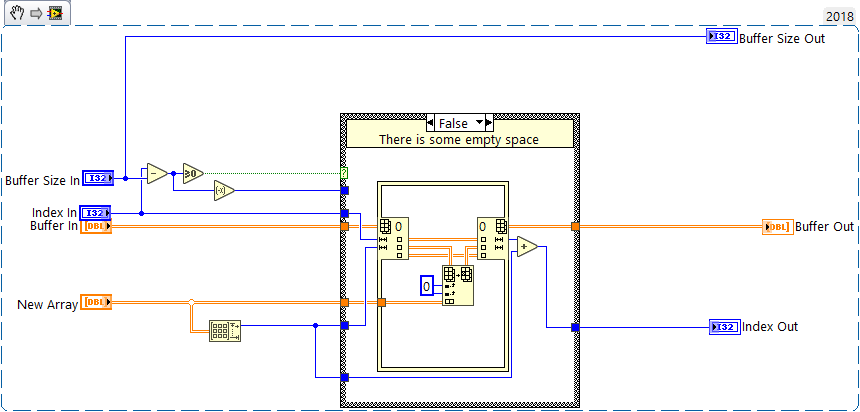Select the Greater Or Equal To 0 node
This screenshot has width=860, height=412.
pos(193,173)
